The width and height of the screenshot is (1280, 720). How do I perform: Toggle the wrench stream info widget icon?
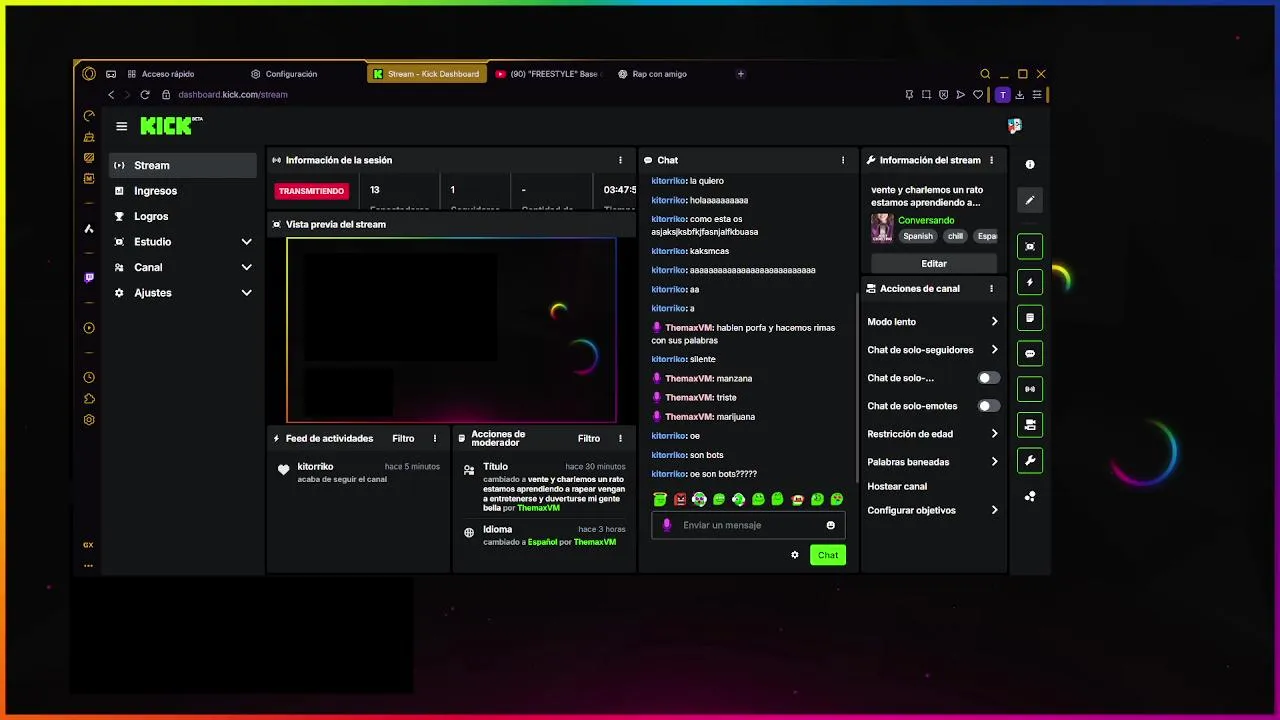coord(1030,461)
